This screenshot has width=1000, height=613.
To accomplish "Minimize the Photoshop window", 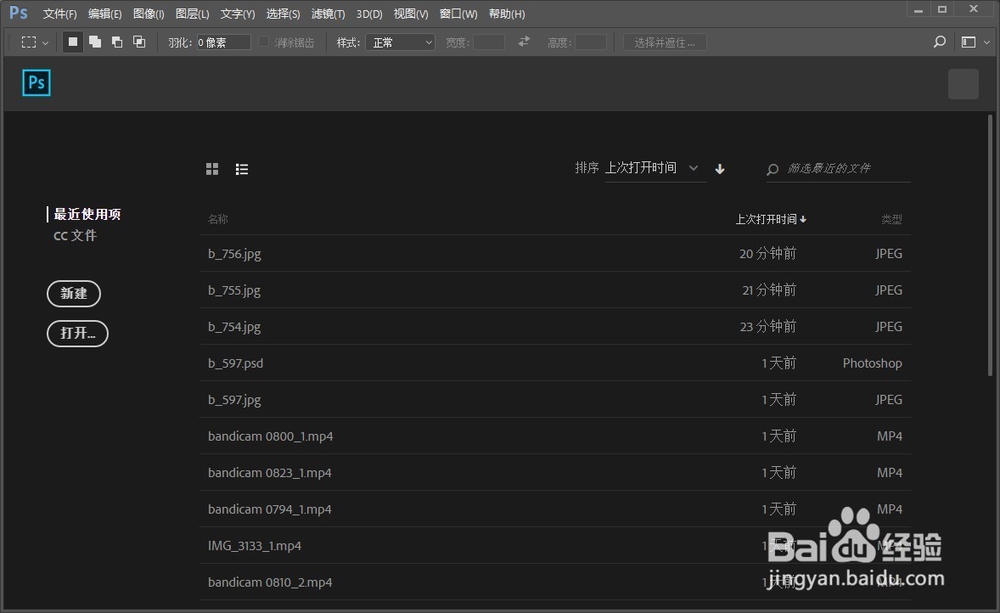I will pyautogui.click(x=918, y=10).
